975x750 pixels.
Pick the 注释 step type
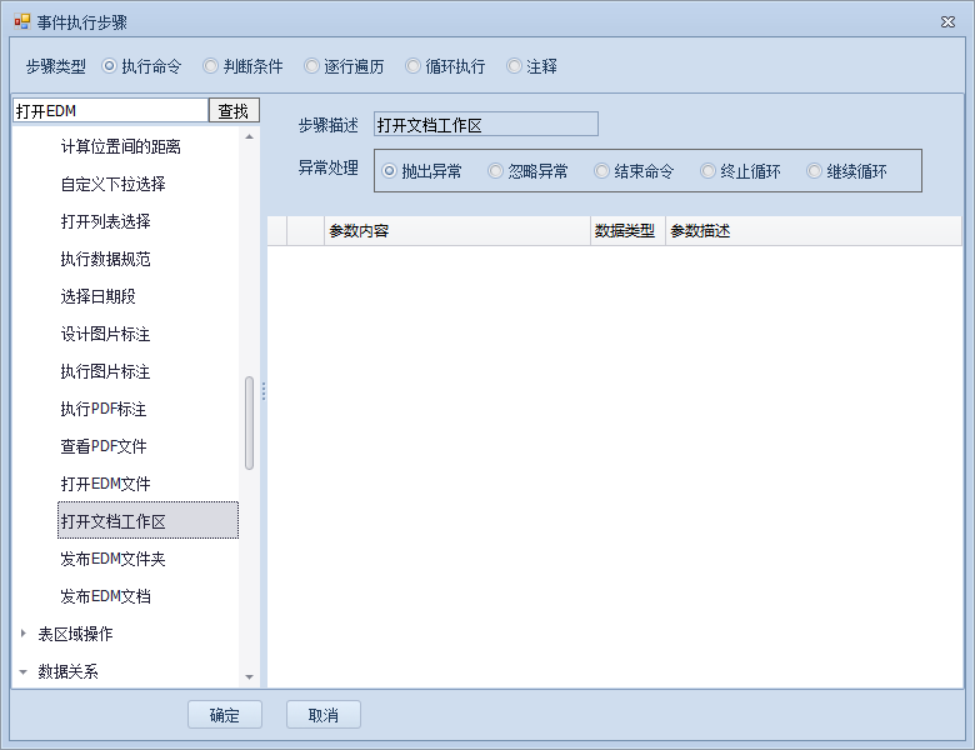(515, 67)
